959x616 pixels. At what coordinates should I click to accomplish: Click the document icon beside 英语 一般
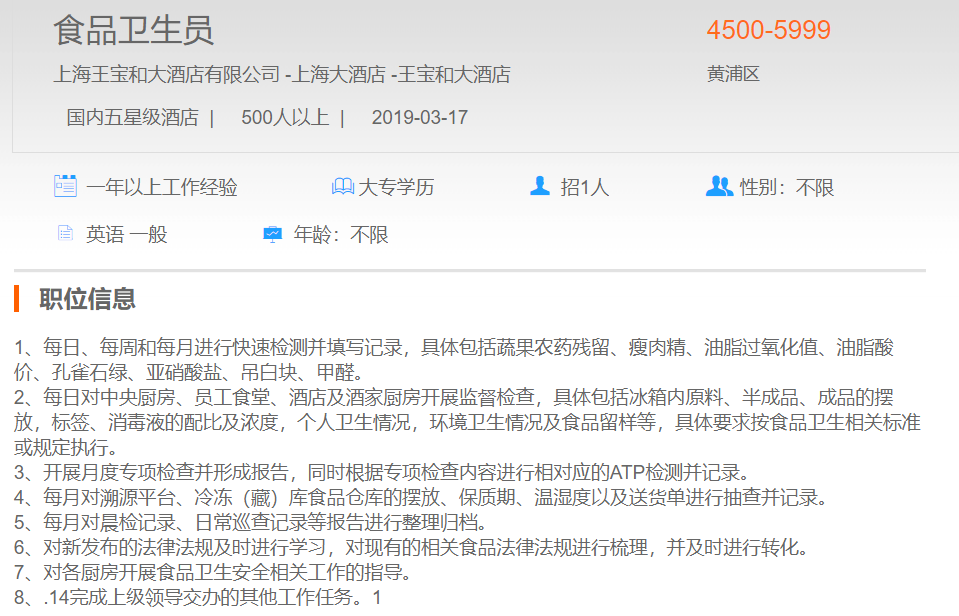[x=65, y=234]
